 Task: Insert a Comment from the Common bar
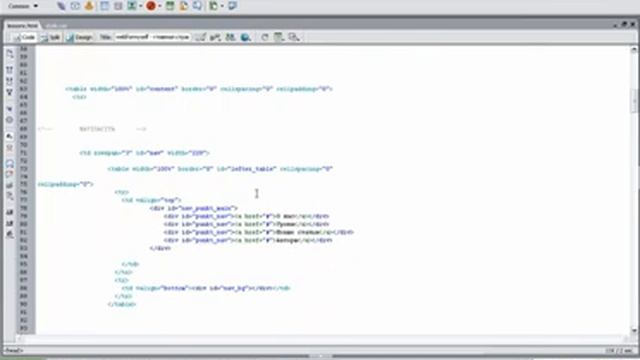(197, 6)
